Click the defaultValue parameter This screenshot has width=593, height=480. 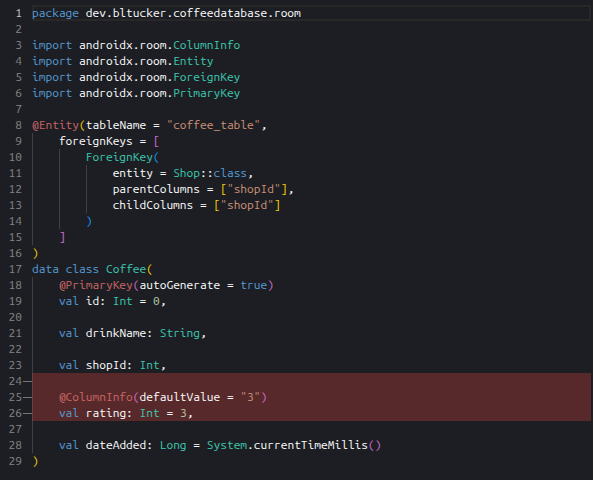tap(180, 397)
